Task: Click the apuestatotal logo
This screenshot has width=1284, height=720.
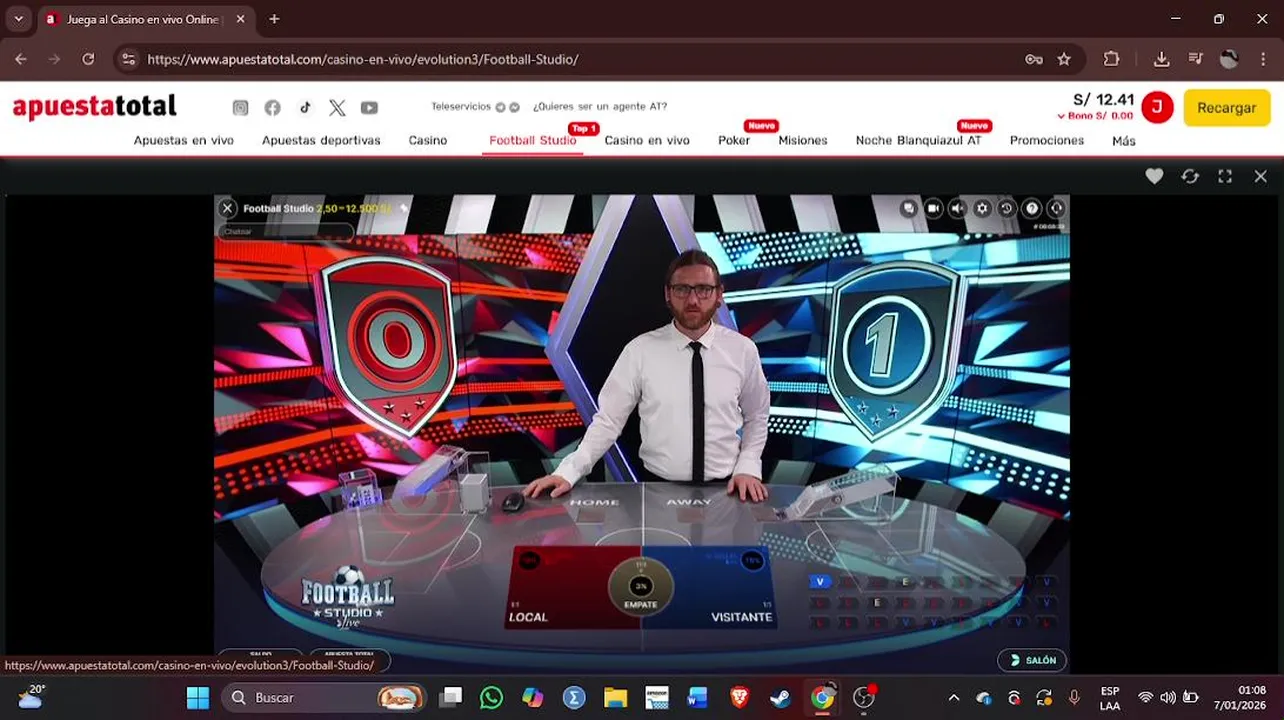Action: [x=95, y=106]
